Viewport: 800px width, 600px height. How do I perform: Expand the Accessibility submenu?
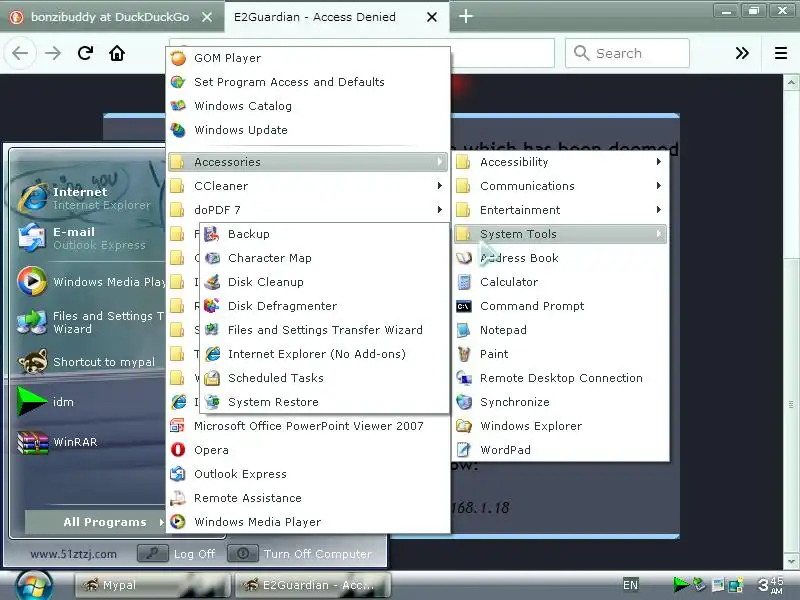(x=560, y=162)
